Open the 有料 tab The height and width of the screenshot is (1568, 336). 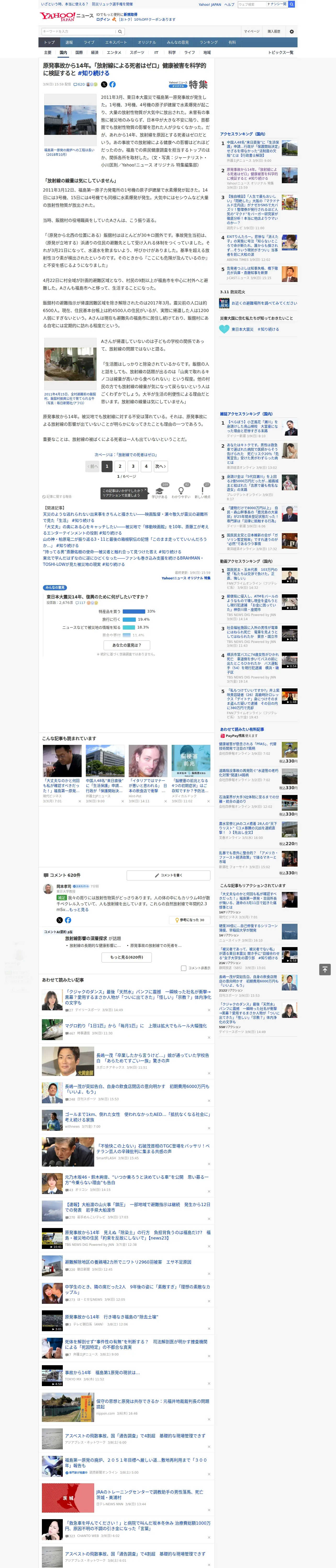tap(232, 43)
